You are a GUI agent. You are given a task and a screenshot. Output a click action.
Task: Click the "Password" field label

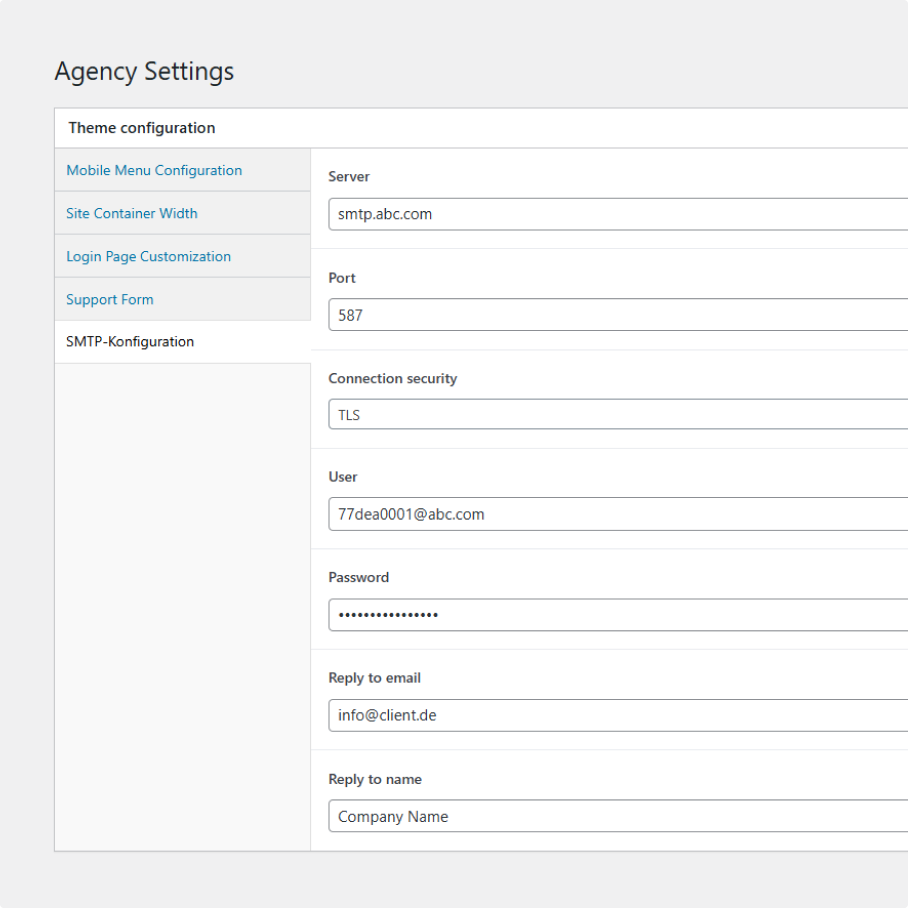pyautogui.click(x=358, y=578)
